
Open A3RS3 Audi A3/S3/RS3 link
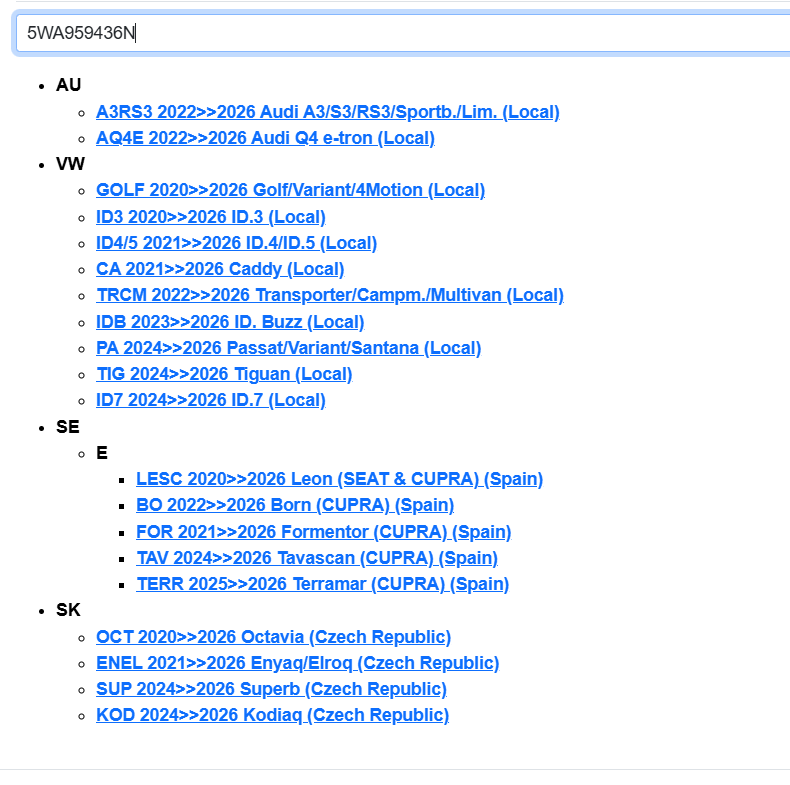click(x=328, y=112)
